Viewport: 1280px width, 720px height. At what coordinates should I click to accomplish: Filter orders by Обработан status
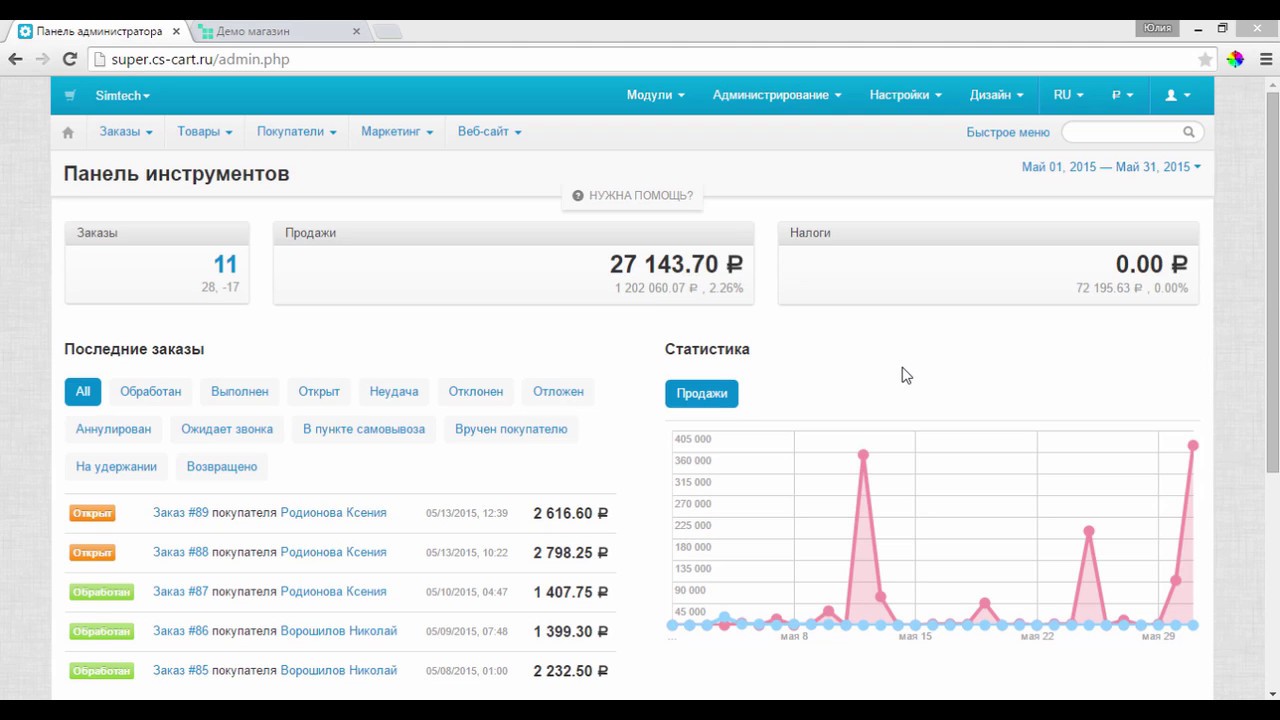(x=151, y=391)
